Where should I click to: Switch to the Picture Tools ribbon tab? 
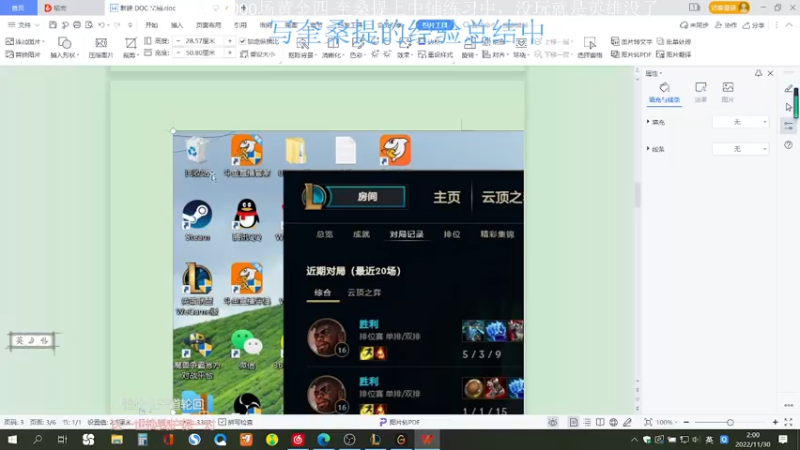click(435, 24)
